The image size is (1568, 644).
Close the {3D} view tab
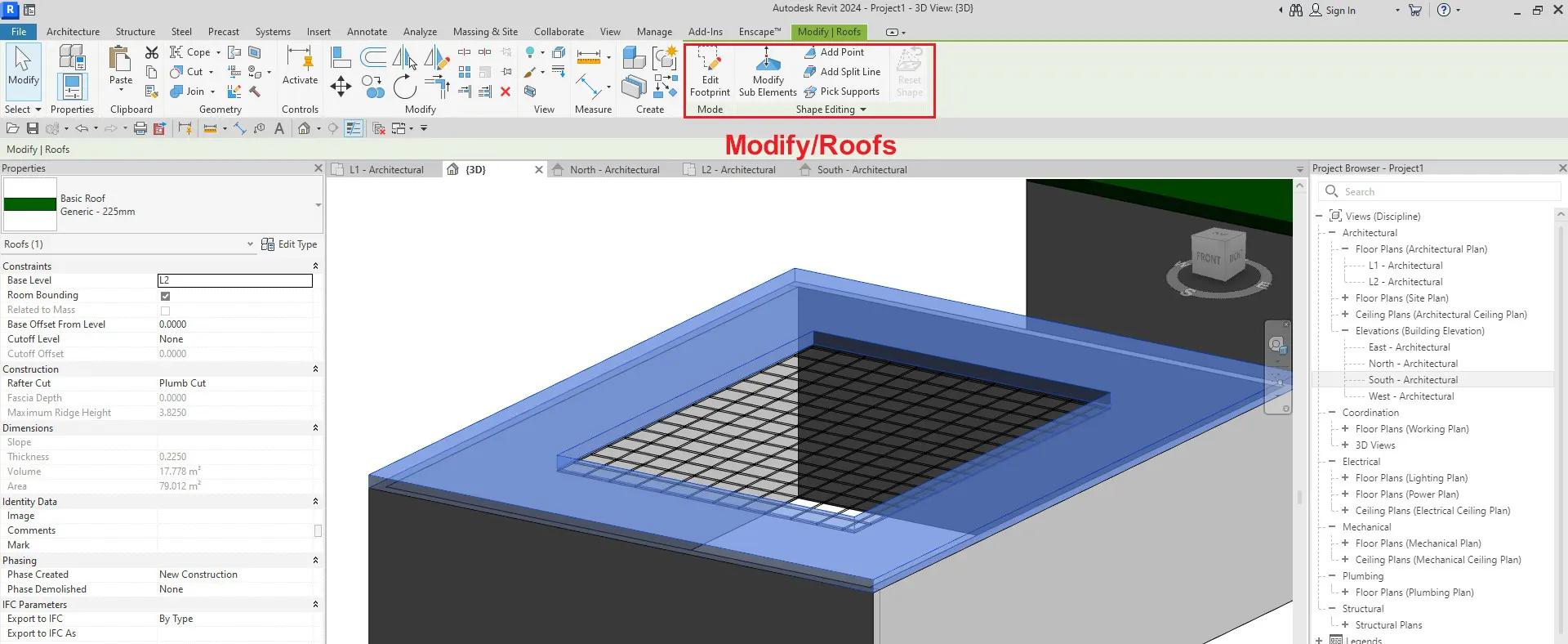tap(538, 170)
